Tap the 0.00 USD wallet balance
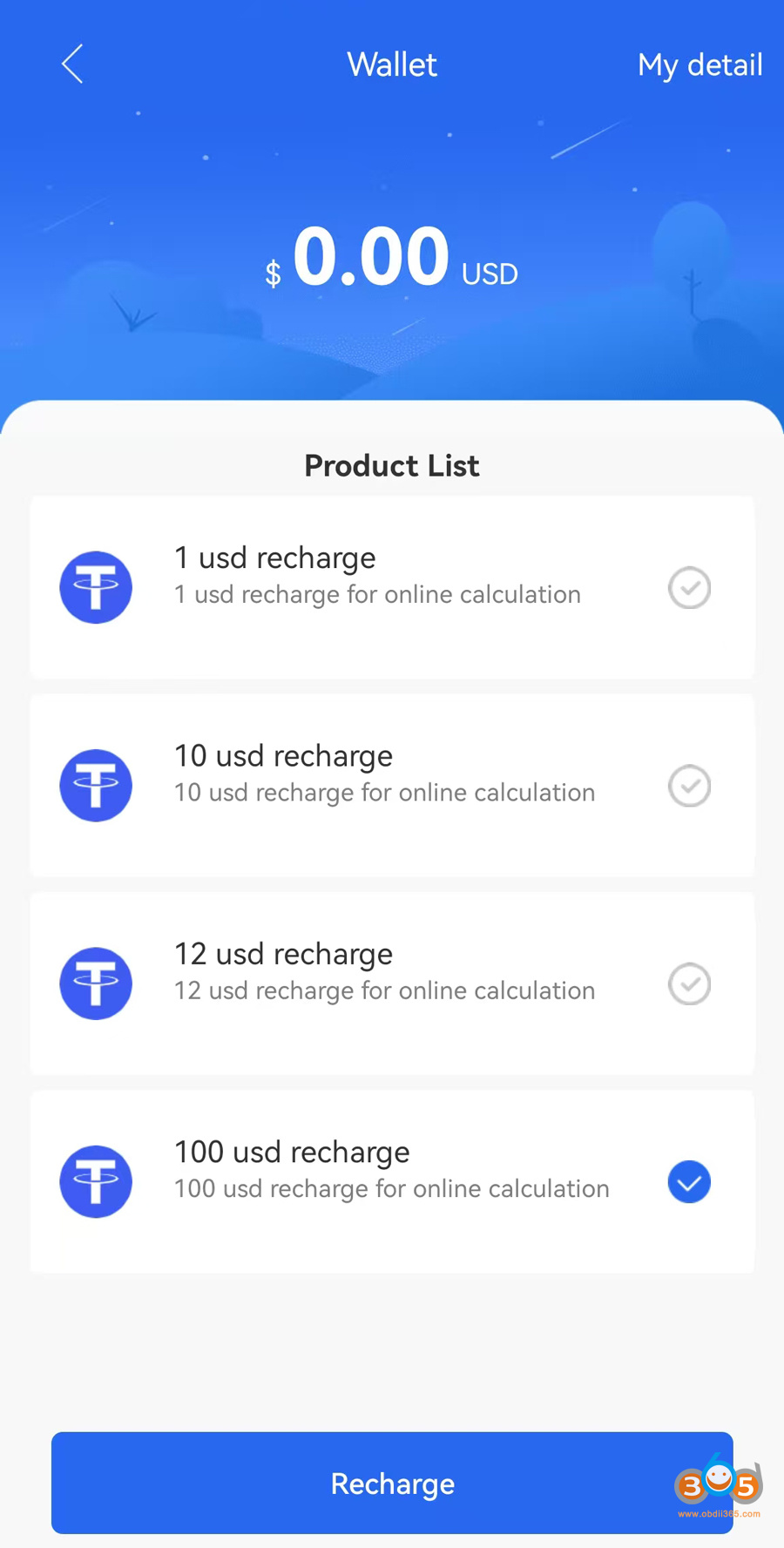 point(392,259)
